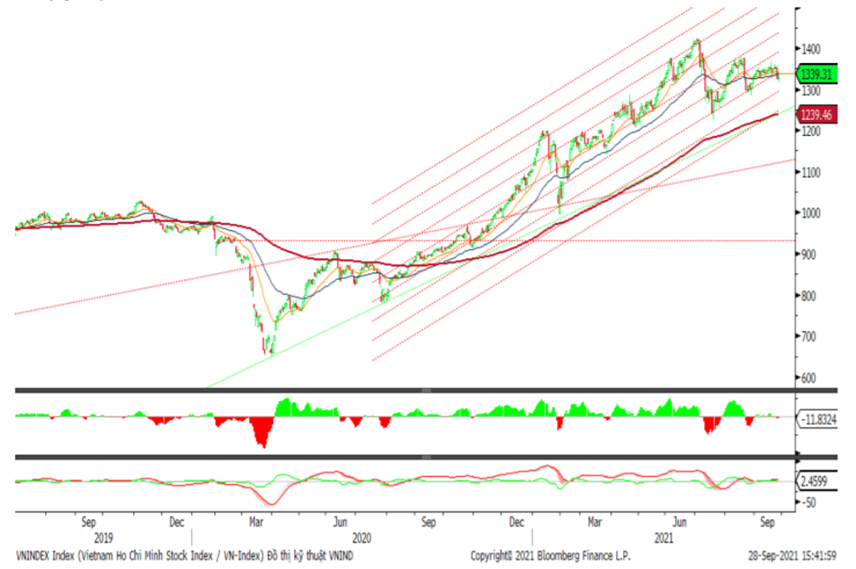Image resolution: width=856 pixels, height=569 pixels.
Task: Click the price peak candlestick above 1400
Action: [x=696, y=43]
